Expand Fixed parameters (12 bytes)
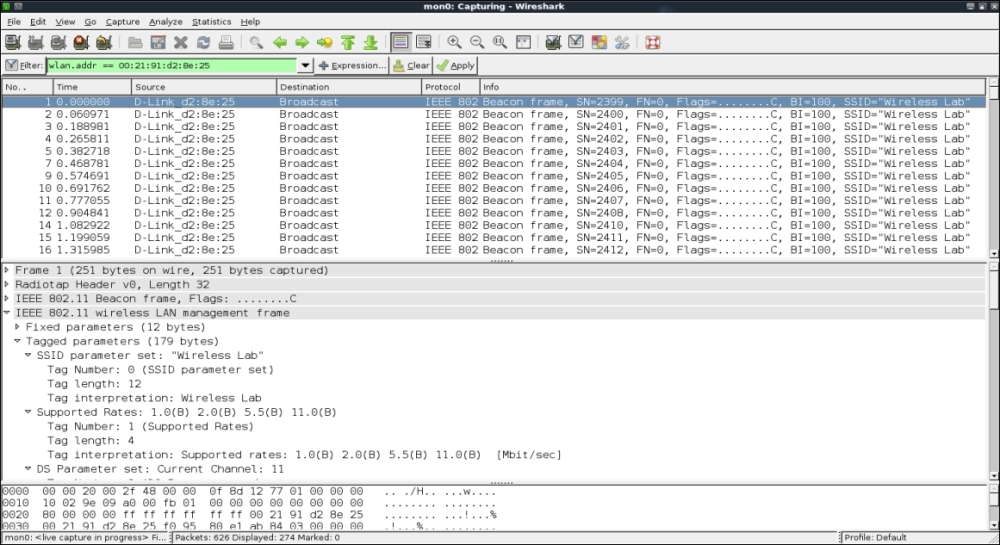The width and height of the screenshot is (1000, 545). [x=17, y=327]
